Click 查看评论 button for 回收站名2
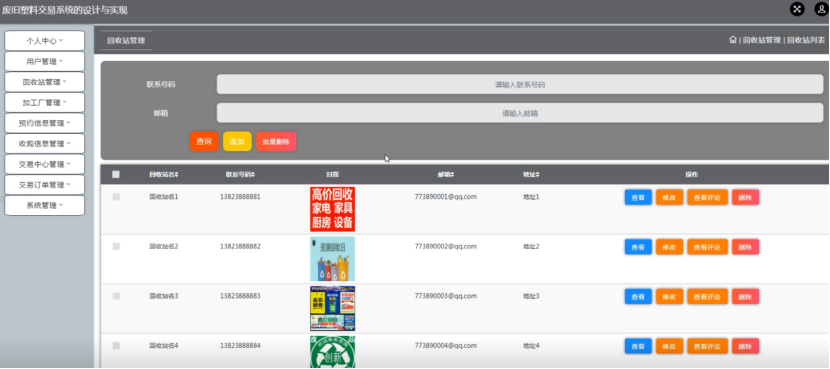This screenshot has height=369, width=830. pos(707,247)
